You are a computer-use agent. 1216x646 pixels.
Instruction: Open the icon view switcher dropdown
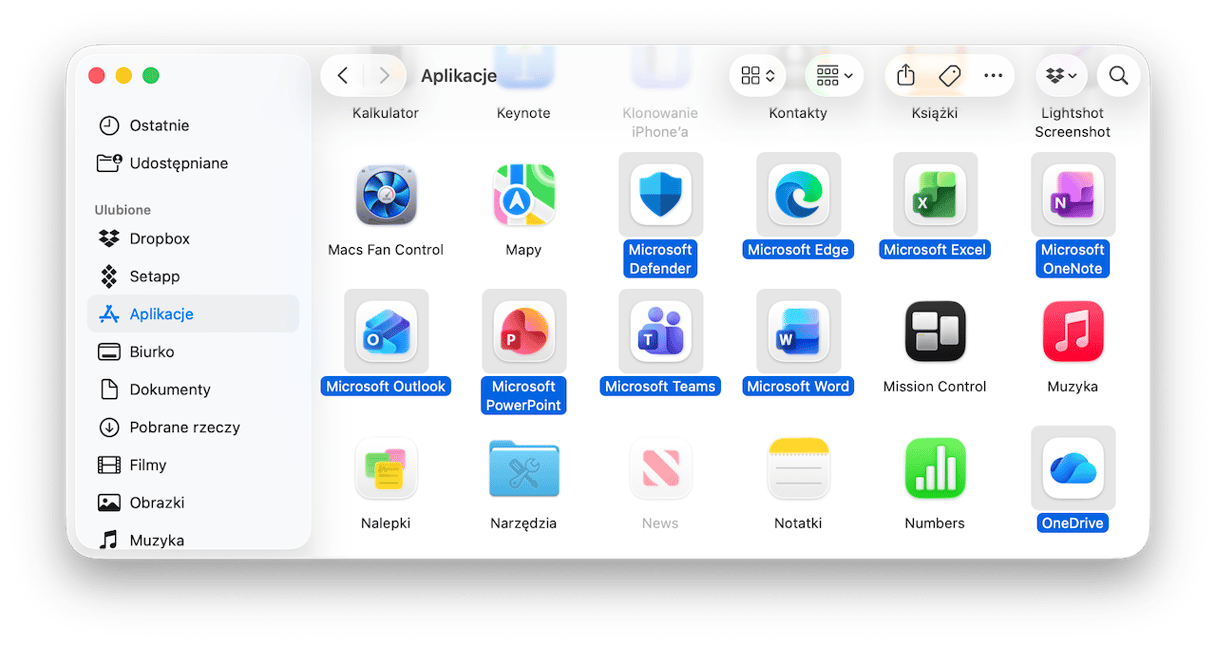click(x=758, y=76)
